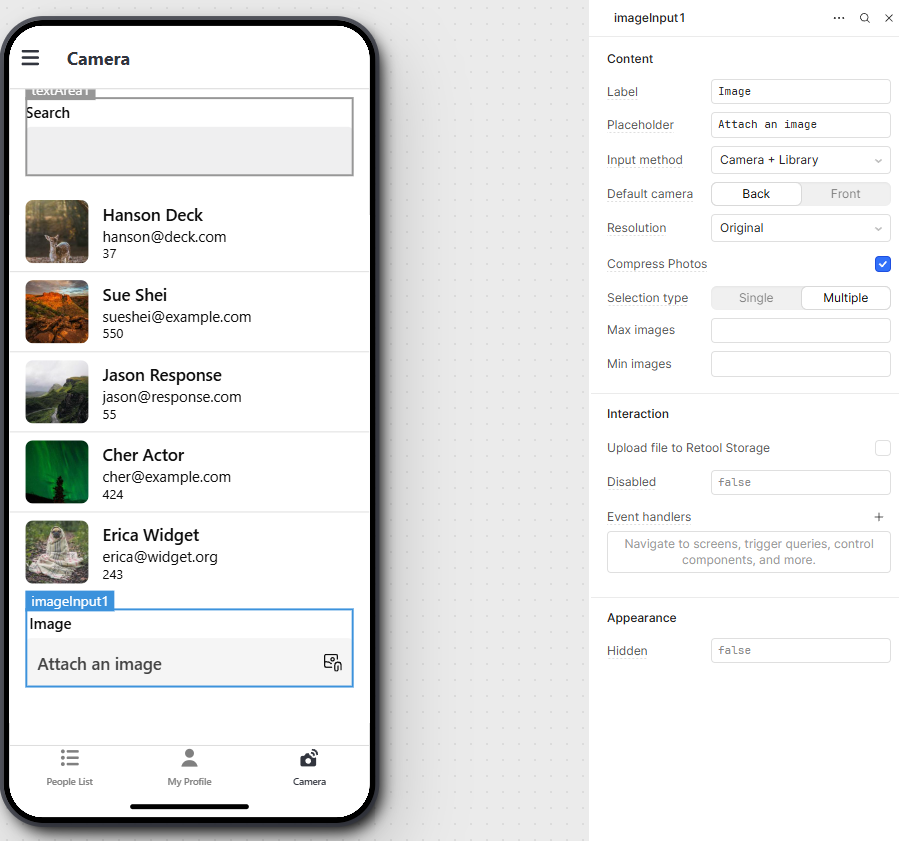
Task: Select Multiple selection type
Action: click(845, 298)
